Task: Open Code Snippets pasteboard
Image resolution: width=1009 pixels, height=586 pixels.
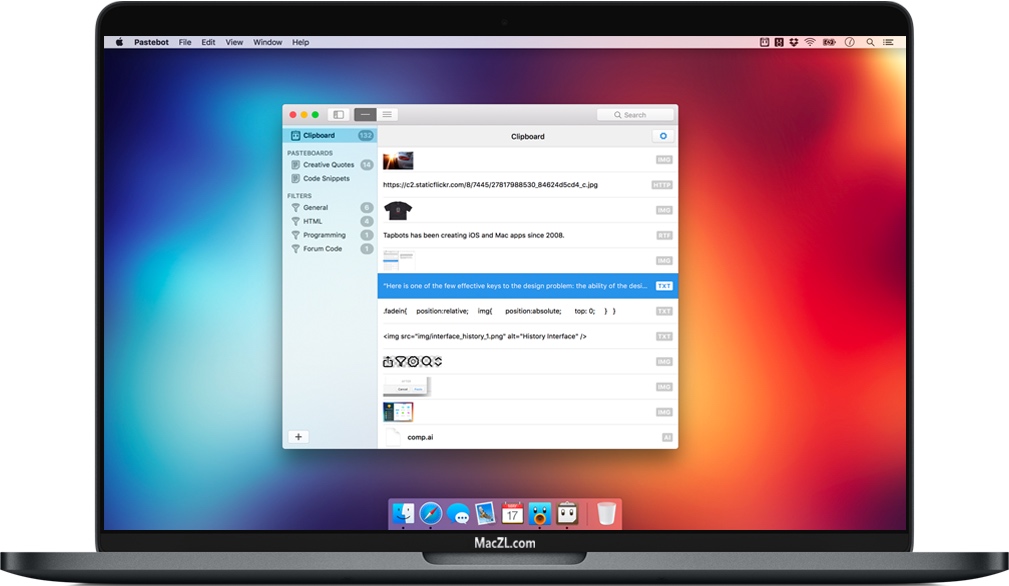Action: point(330,178)
